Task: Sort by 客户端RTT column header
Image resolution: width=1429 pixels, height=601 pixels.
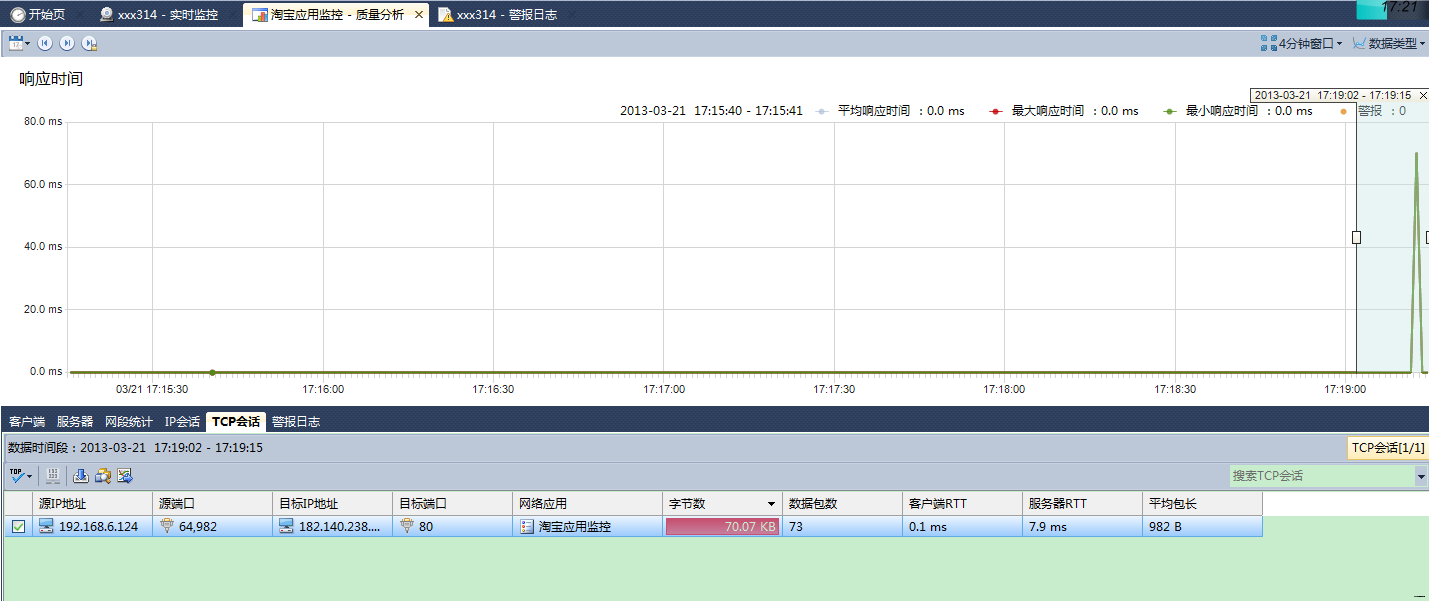Action: (x=962, y=503)
